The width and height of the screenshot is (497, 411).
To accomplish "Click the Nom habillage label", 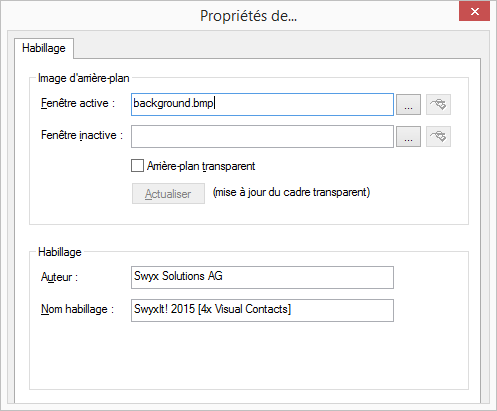I will coord(77,309).
